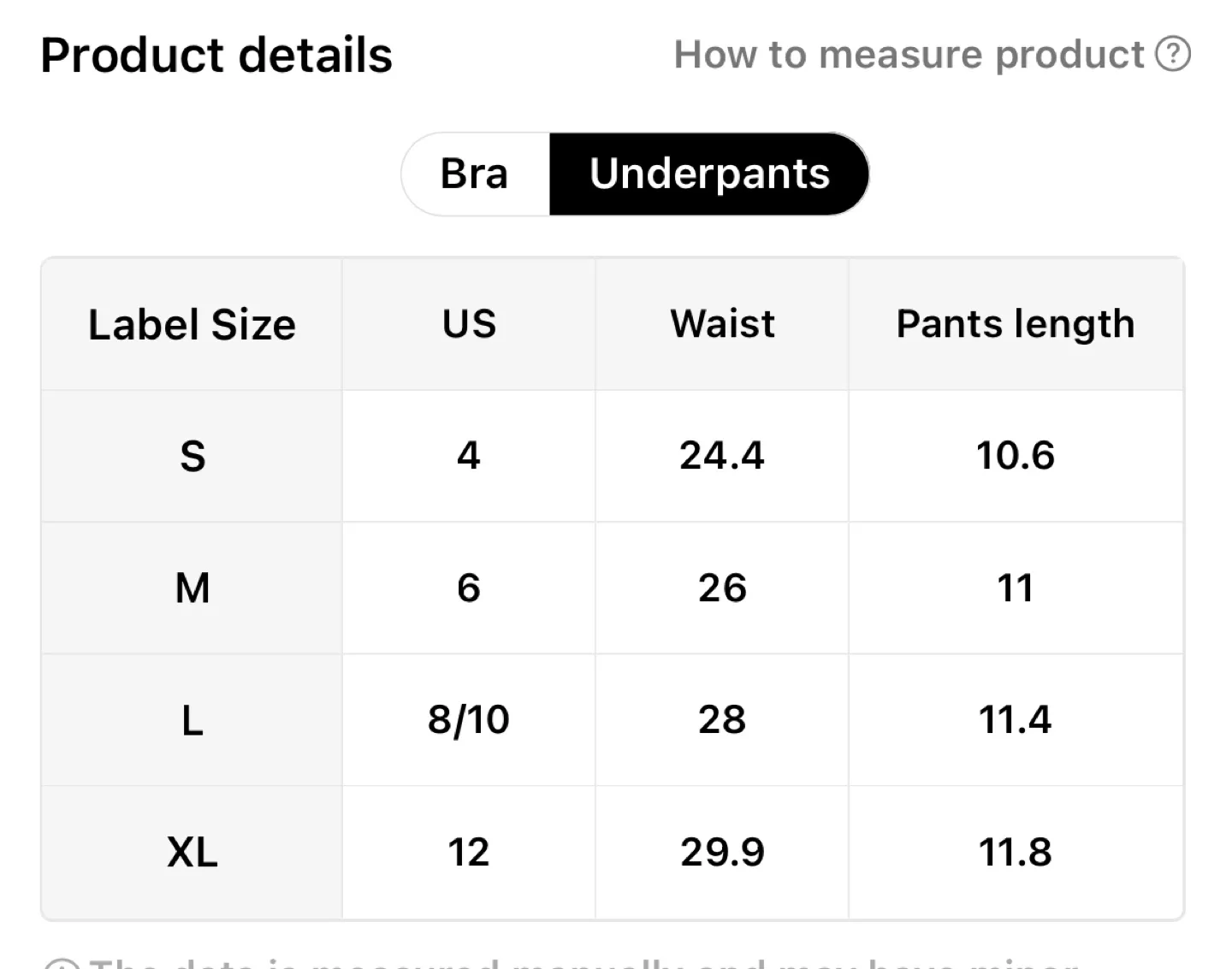This screenshot has height=969, width=1232.
Task: Click the waist value 24.4
Action: coord(721,456)
